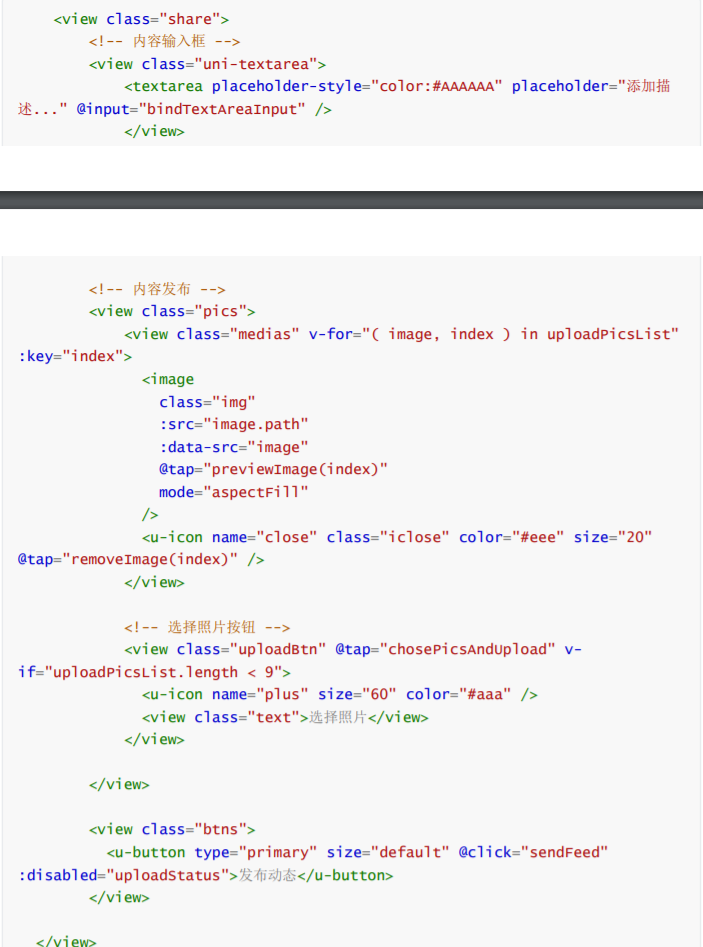Click the ':data-src="image"' line
This screenshot has width=703, height=947.
coord(234,447)
